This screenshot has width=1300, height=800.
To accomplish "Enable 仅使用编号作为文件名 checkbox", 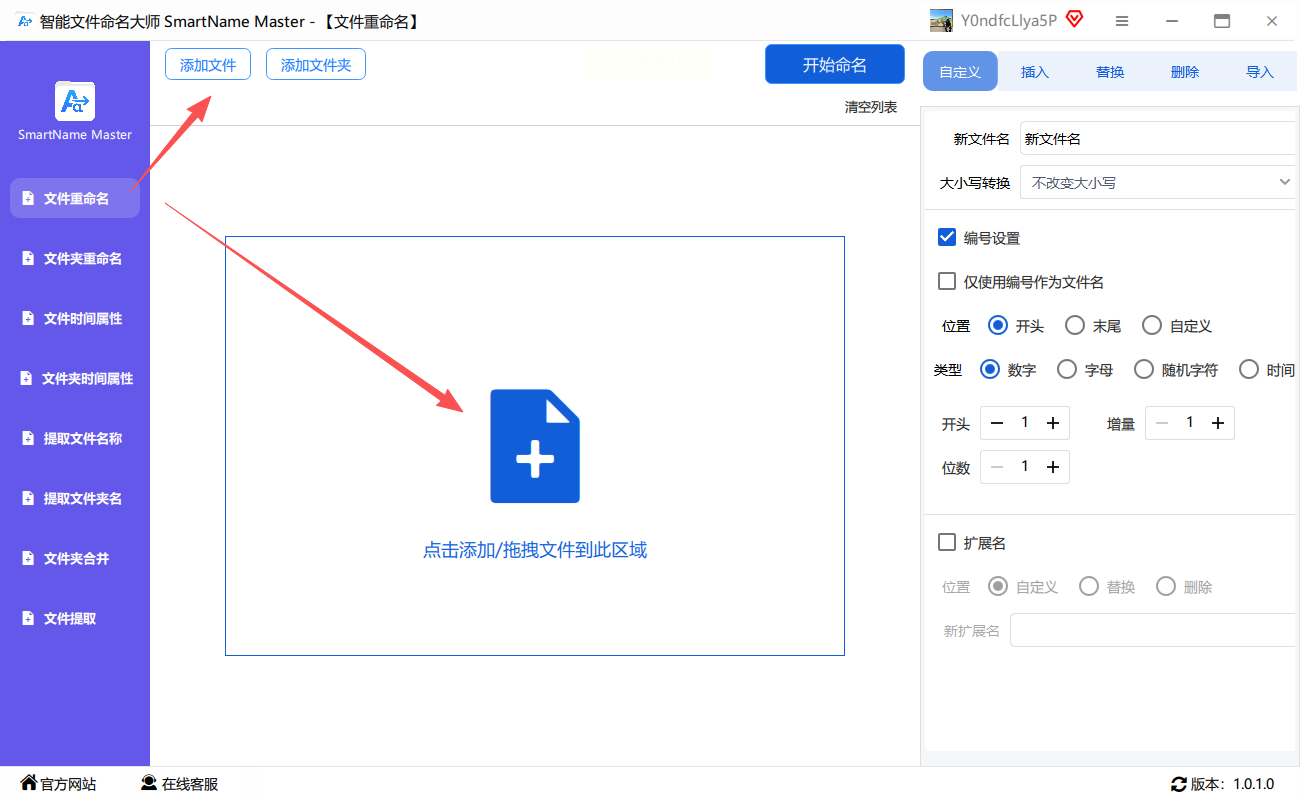I will pyautogui.click(x=947, y=281).
